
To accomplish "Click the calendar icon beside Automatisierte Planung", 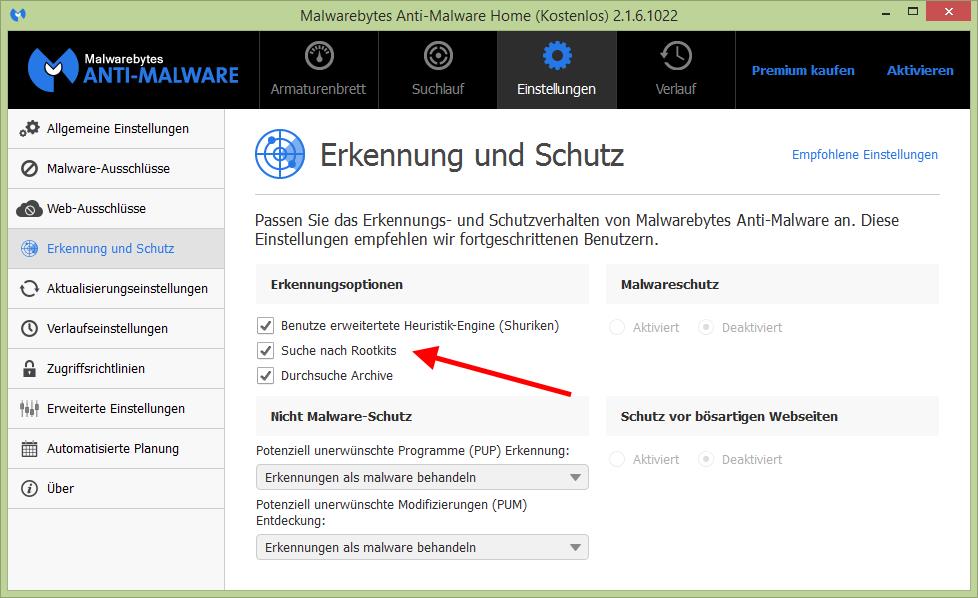I will (29, 448).
